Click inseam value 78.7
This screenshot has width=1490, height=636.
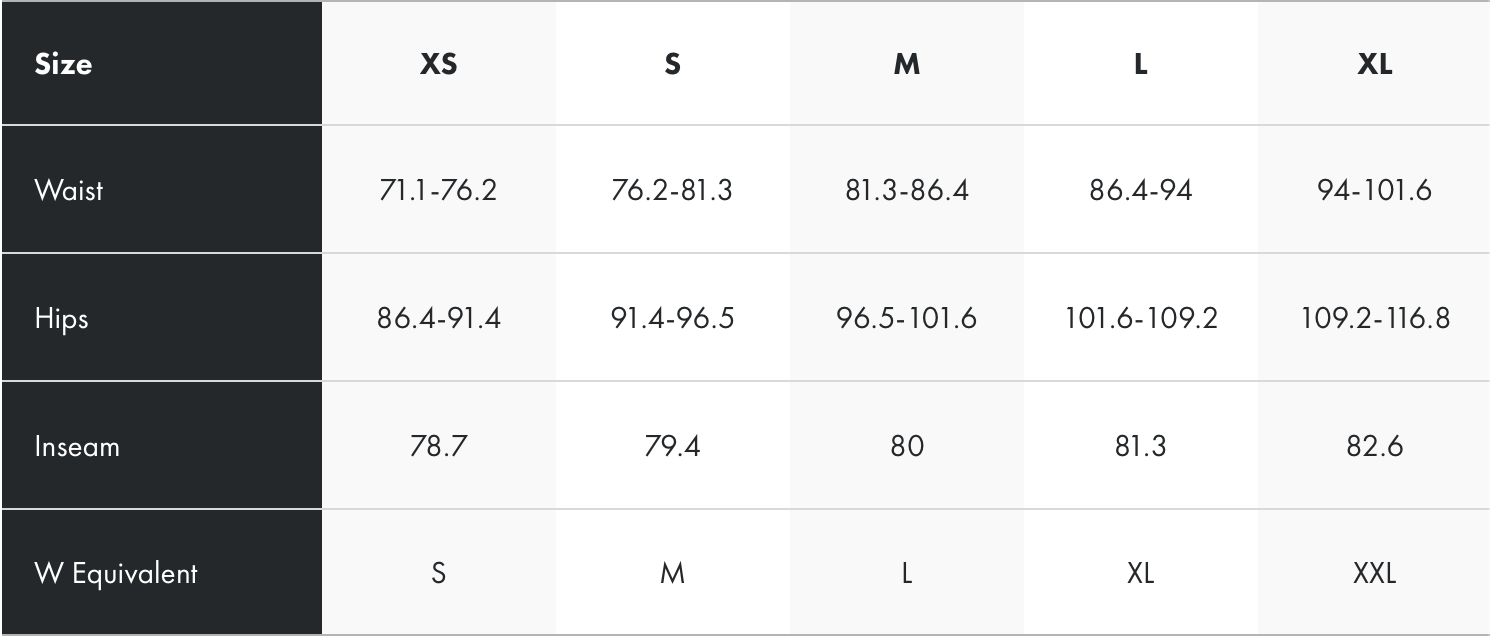coord(438,445)
